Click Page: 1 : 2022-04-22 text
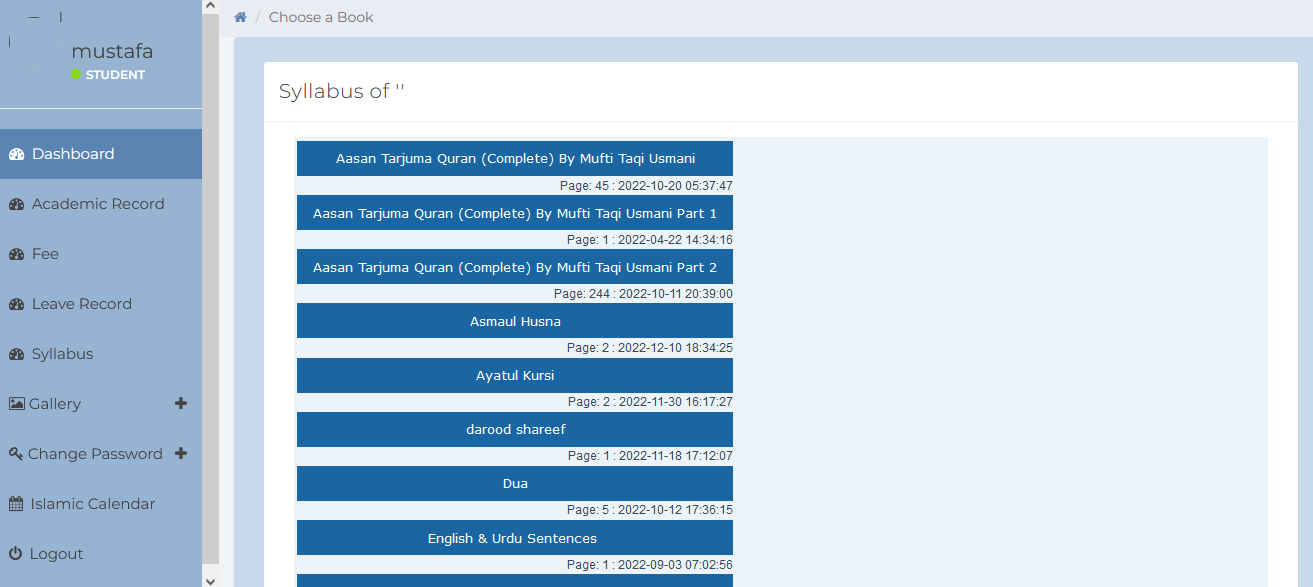The height and width of the screenshot is (587, 1313). coord(650,240)
